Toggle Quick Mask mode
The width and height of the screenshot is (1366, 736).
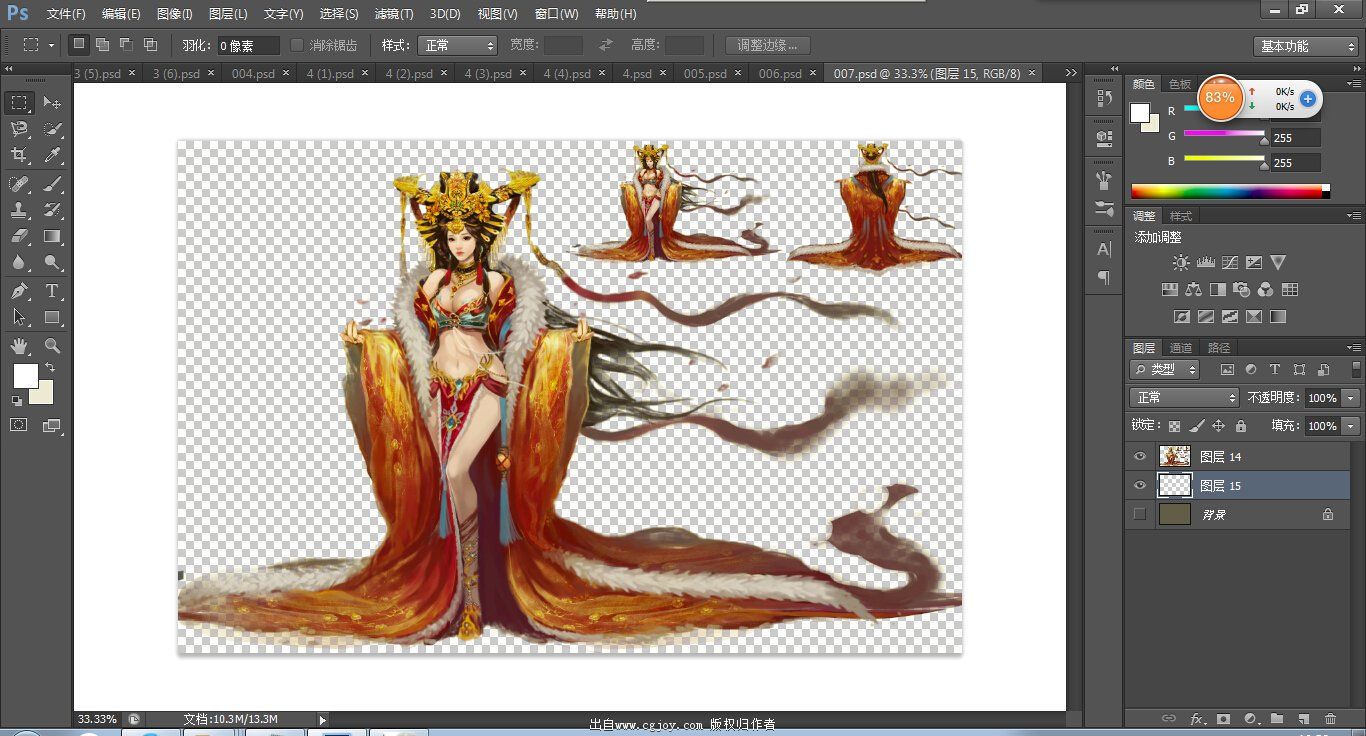[19, 425]
